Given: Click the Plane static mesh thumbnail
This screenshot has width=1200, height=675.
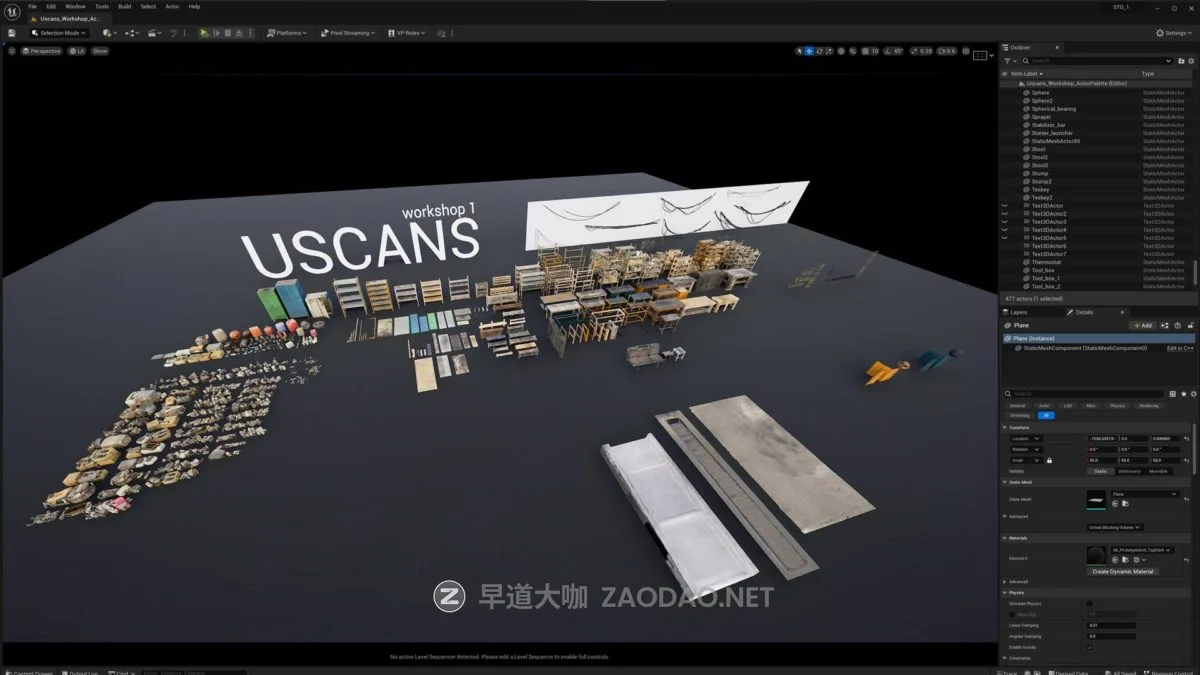Looking at the screenshot, I should 1098,498.
